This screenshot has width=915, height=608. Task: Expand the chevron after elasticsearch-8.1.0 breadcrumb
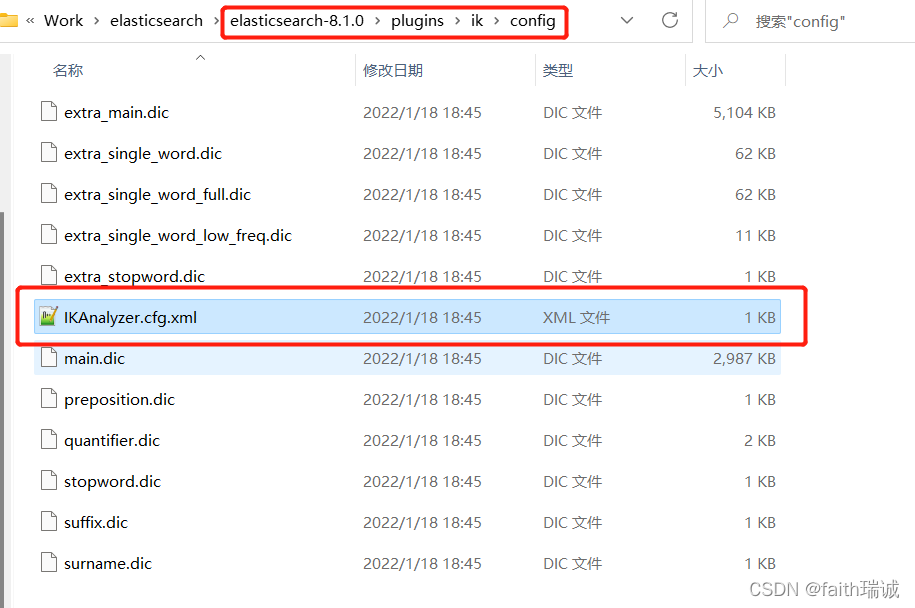pyautogui.click(x=378, y=21)
